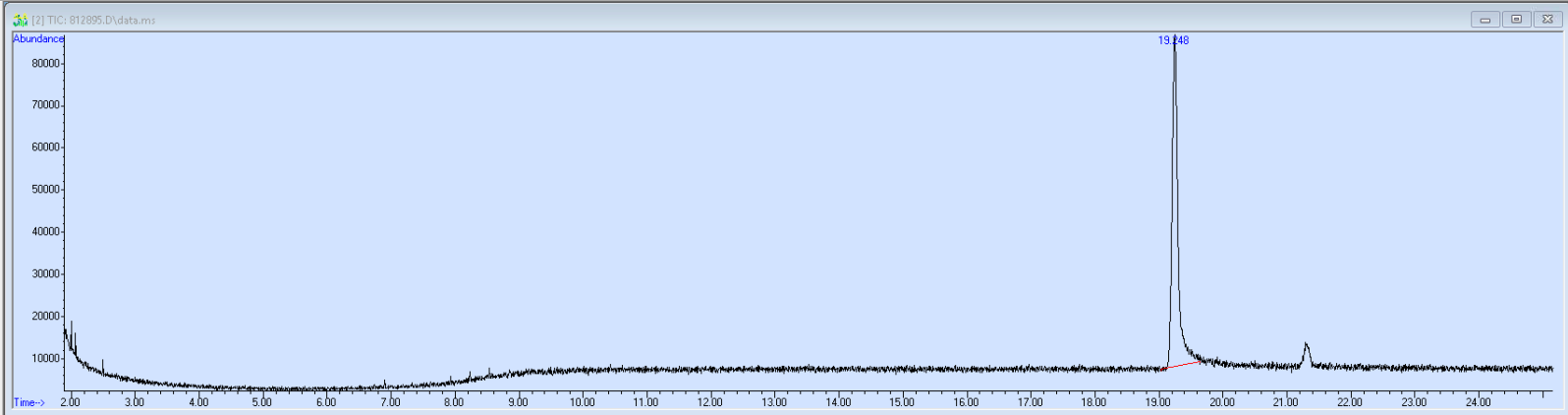1568x415 pixels.
Task: Click the Time--> x-axis label
Action: [x=28, y=402]
